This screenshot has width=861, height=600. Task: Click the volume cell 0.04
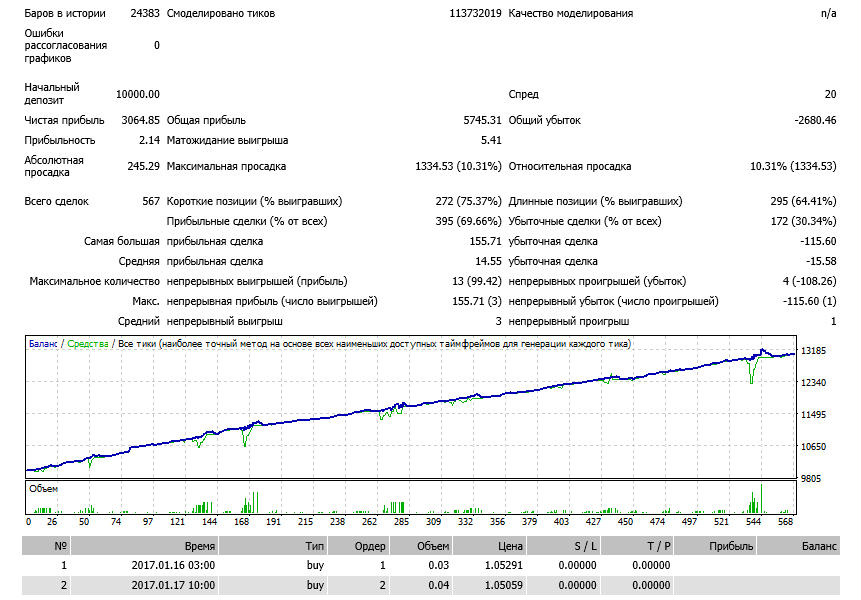tap(439, 585)
